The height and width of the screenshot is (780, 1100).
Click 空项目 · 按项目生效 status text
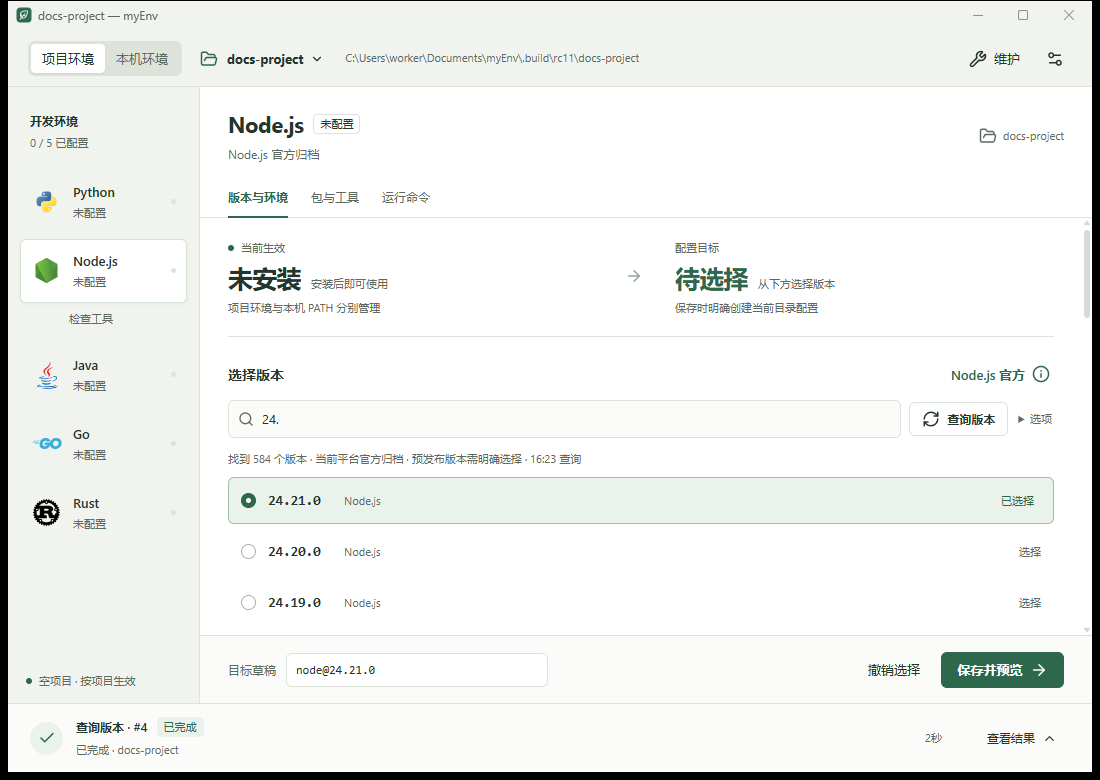[x=87, y=681]
